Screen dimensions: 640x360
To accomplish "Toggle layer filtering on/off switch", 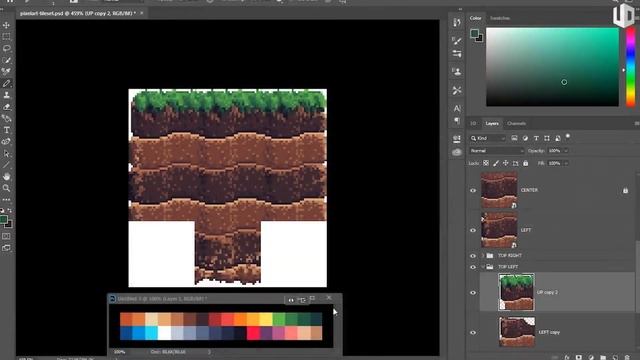I will tap(568, 136).
